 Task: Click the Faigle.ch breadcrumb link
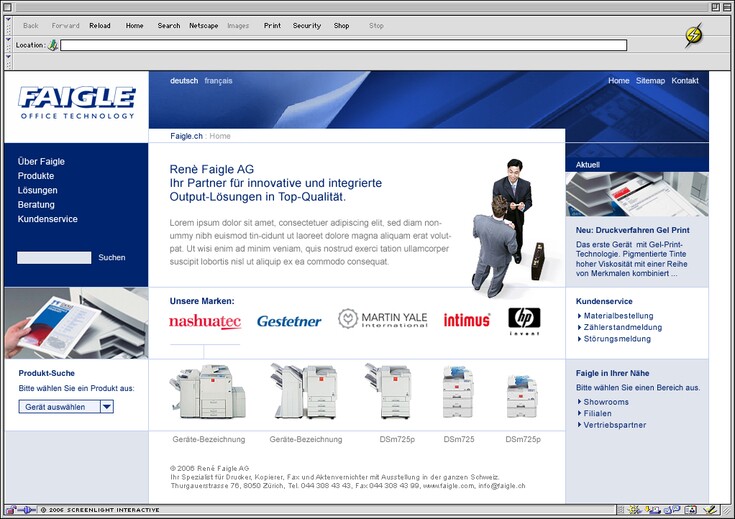(186, 136)
